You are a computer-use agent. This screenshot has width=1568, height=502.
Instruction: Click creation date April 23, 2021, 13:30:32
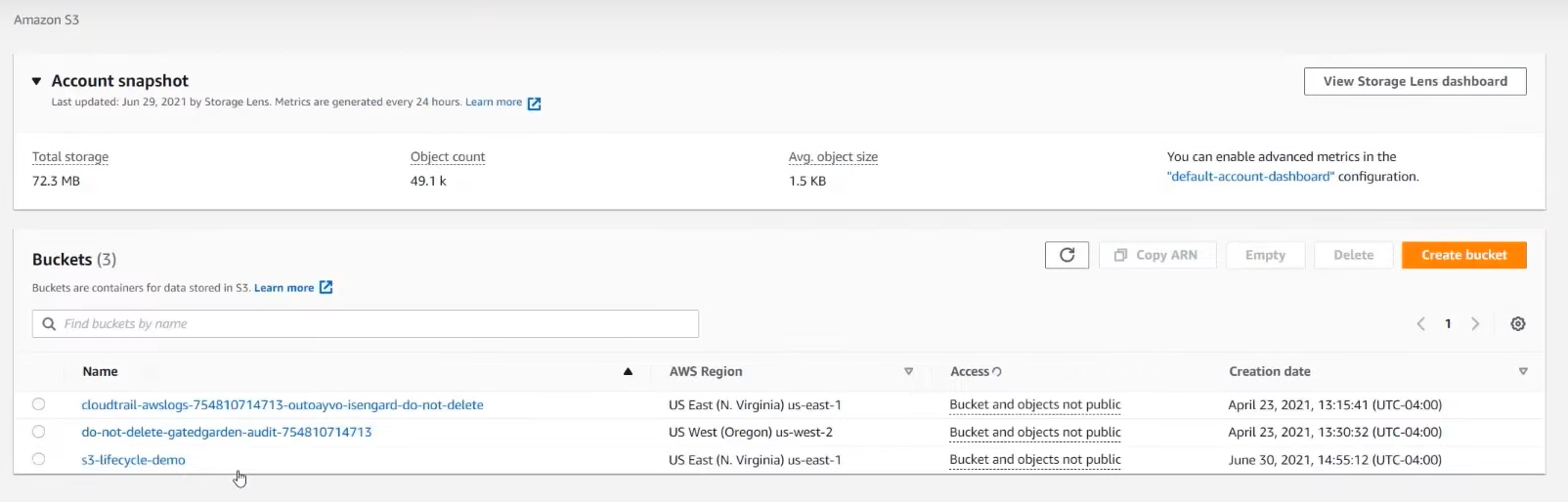1334,432
